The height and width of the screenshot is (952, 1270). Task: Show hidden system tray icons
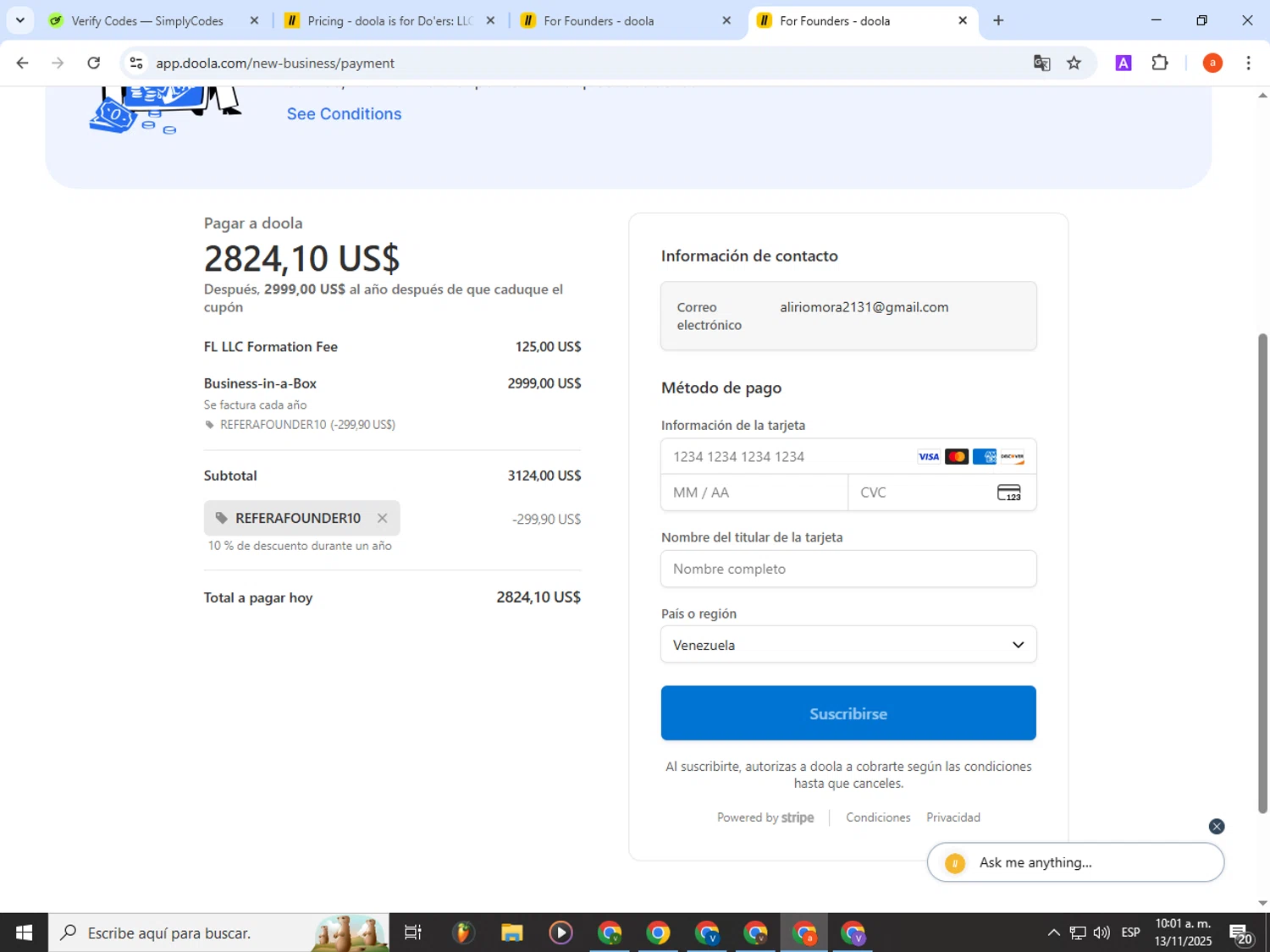pos(1053,933)
